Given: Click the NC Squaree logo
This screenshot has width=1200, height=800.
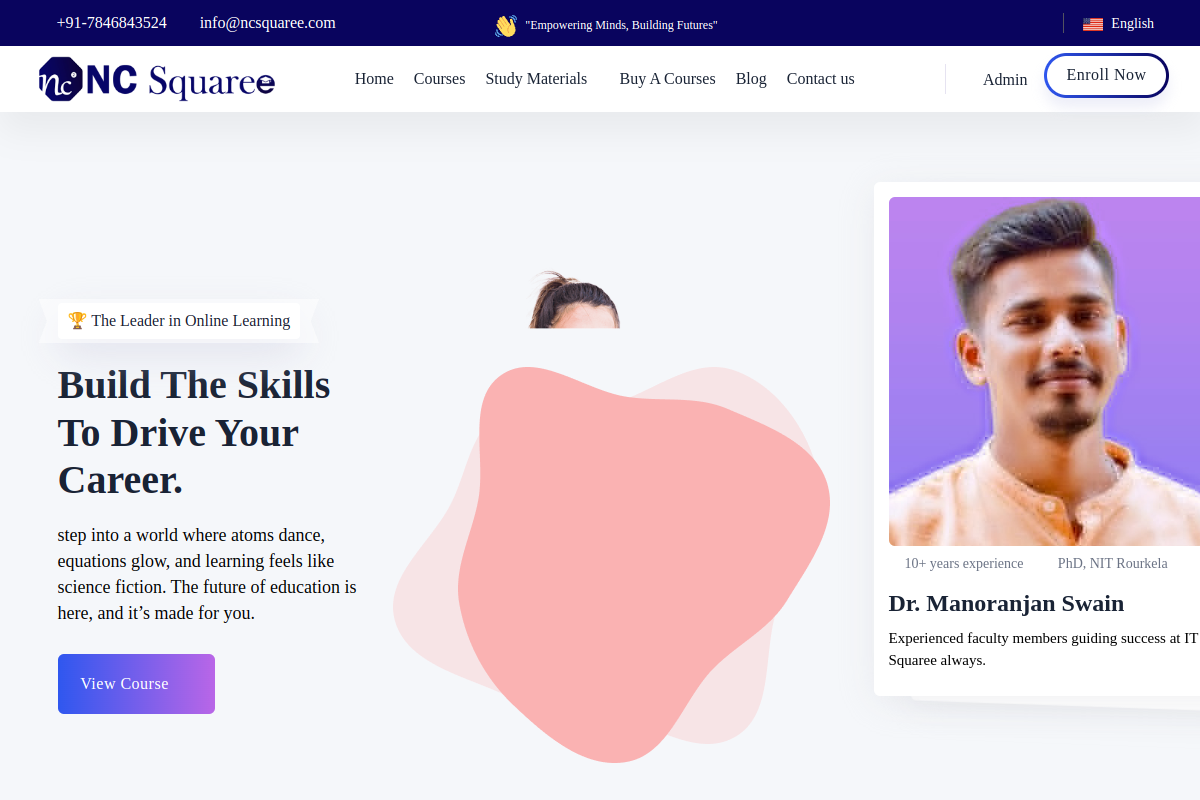Looking at the screenshot, I should (x=157, y=79).
